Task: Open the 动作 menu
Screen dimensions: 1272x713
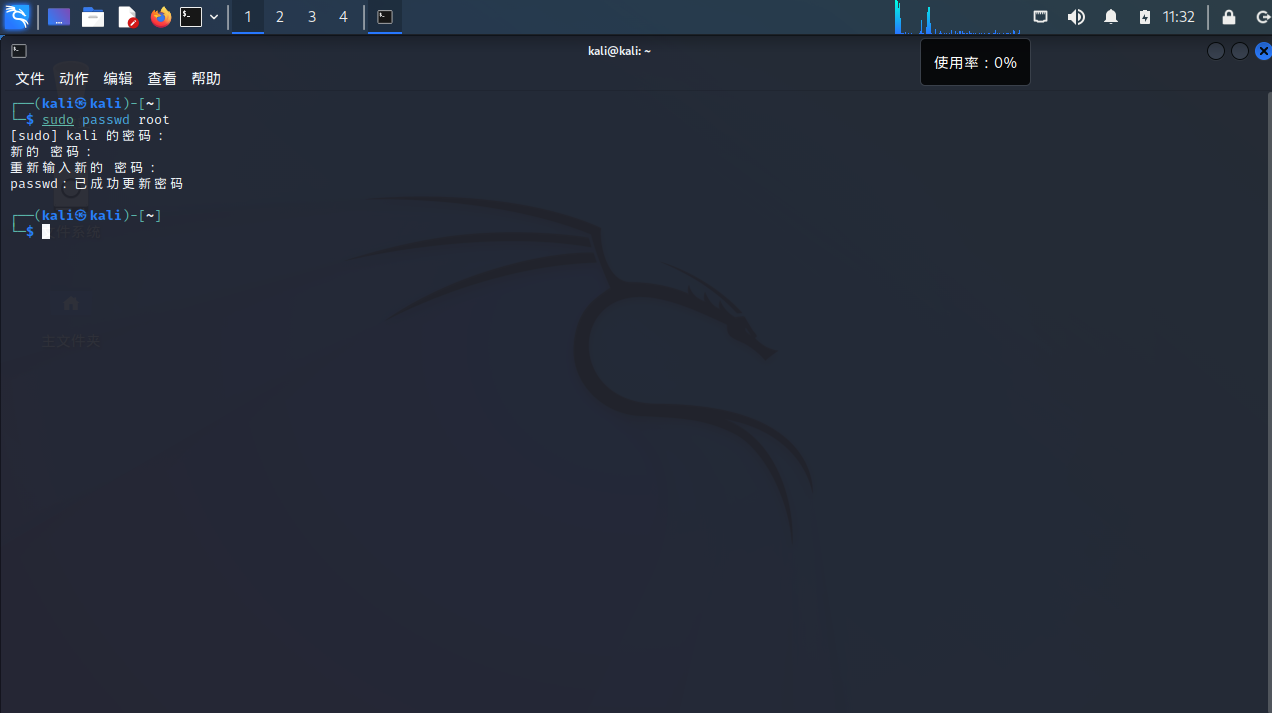Action: click(74, 78)
